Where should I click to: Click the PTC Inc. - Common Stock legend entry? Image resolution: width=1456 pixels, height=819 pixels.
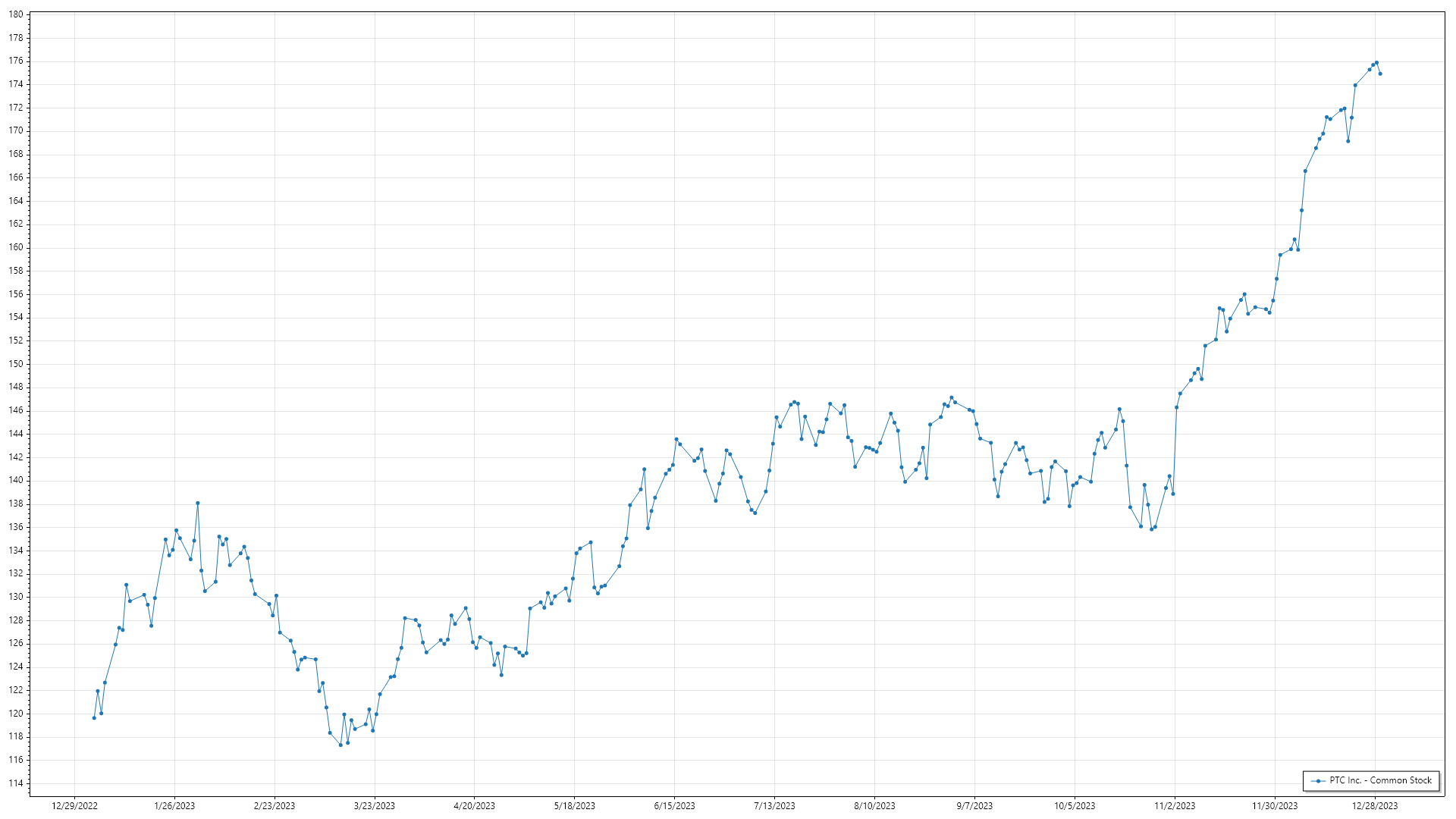click(x=1379, y=780)
